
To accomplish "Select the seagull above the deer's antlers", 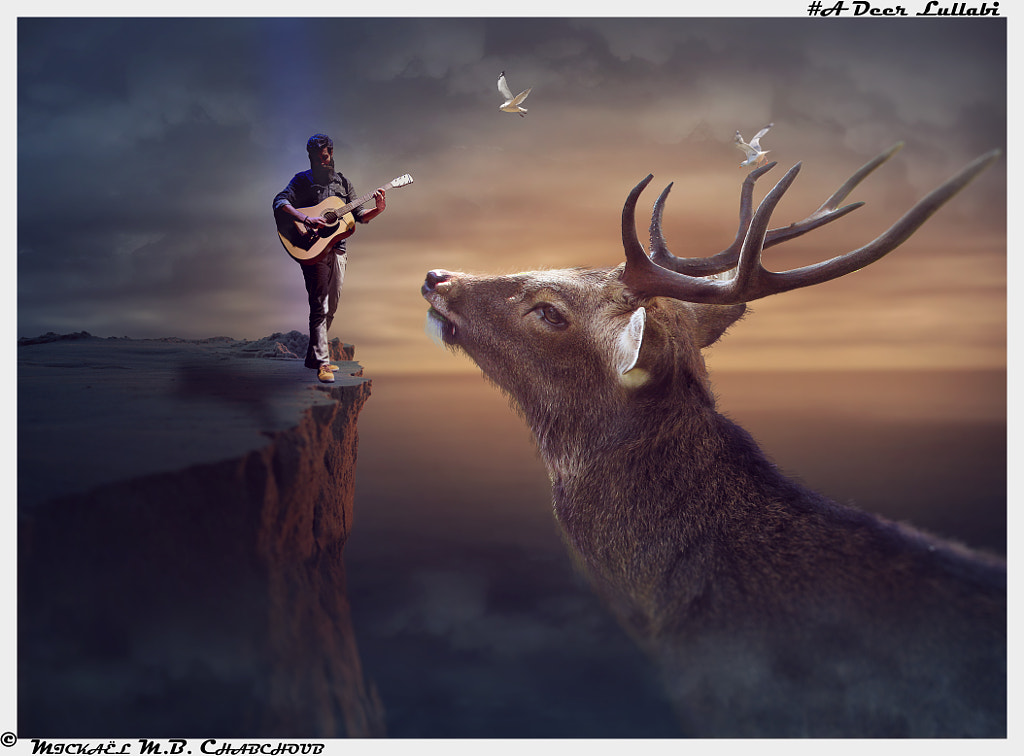I will coord(753,147).
